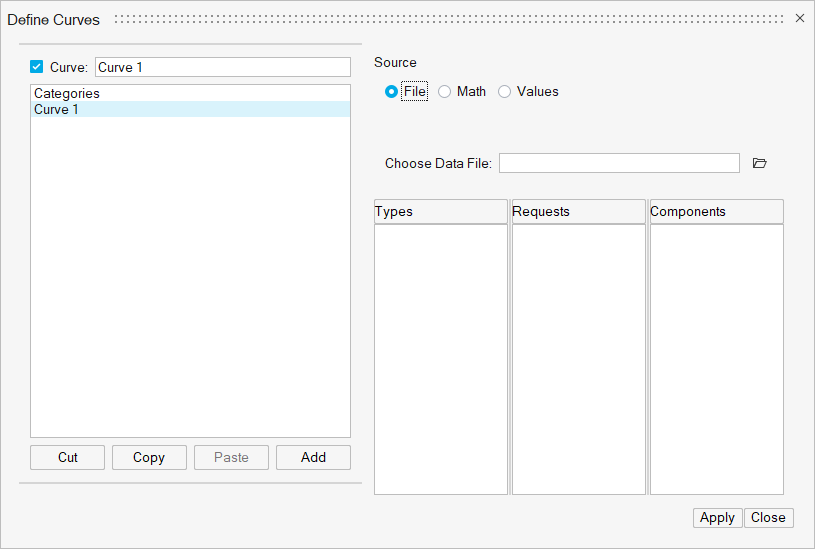Focus the Choose Data File input box
The height and width of the screenshot is (549, 815).
point(619,163)
